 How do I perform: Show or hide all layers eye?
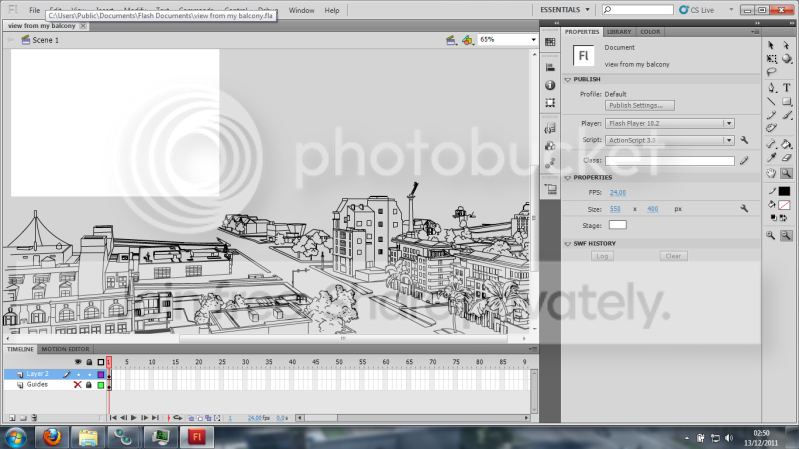pyautogui.click(x=78, y=362)
